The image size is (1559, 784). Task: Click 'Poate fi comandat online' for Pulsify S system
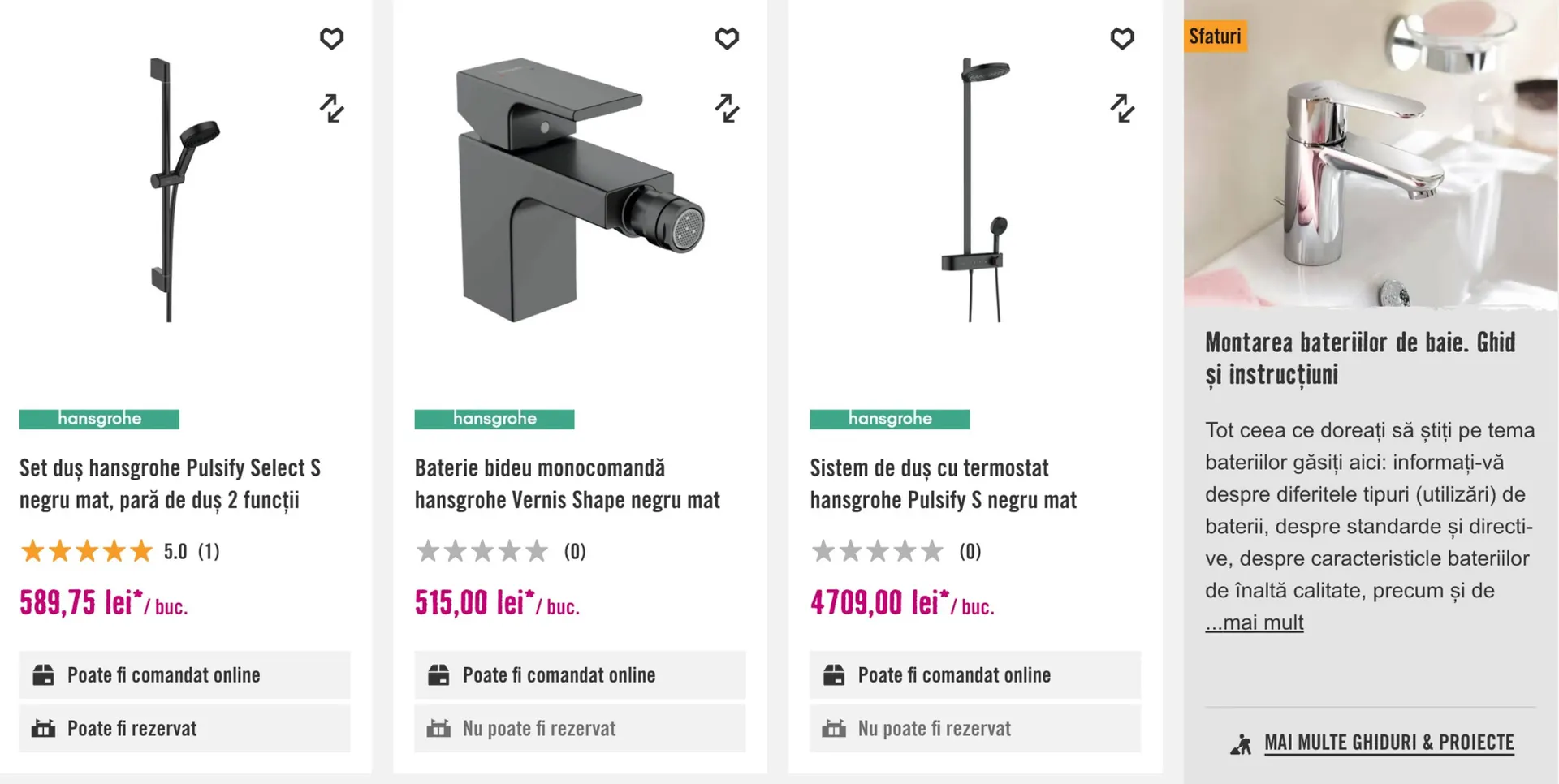(954, 675)
